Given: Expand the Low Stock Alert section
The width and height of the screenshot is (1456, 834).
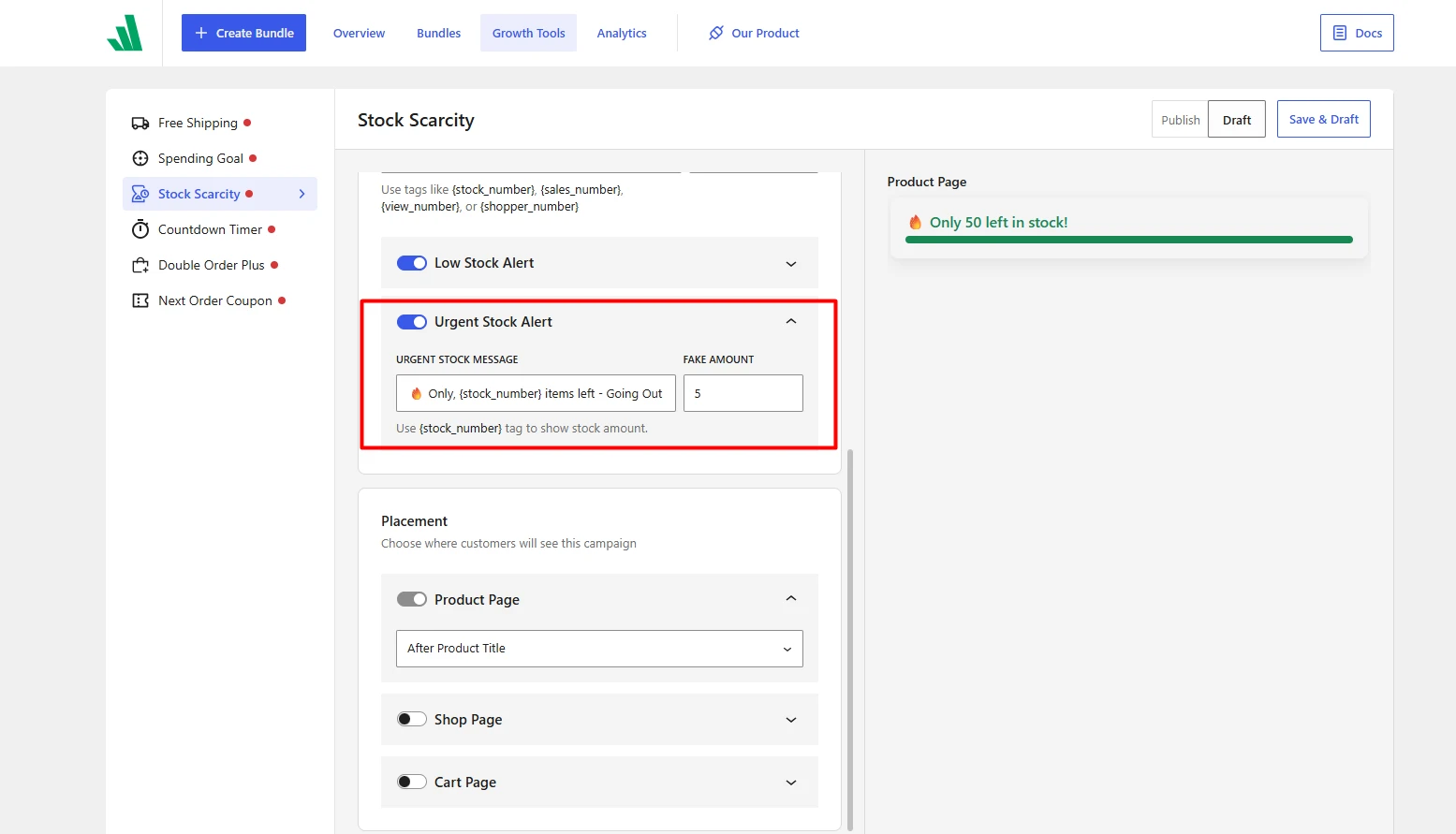Looking at the screenshot, I should pyautogui.click(x=791, y=264).
